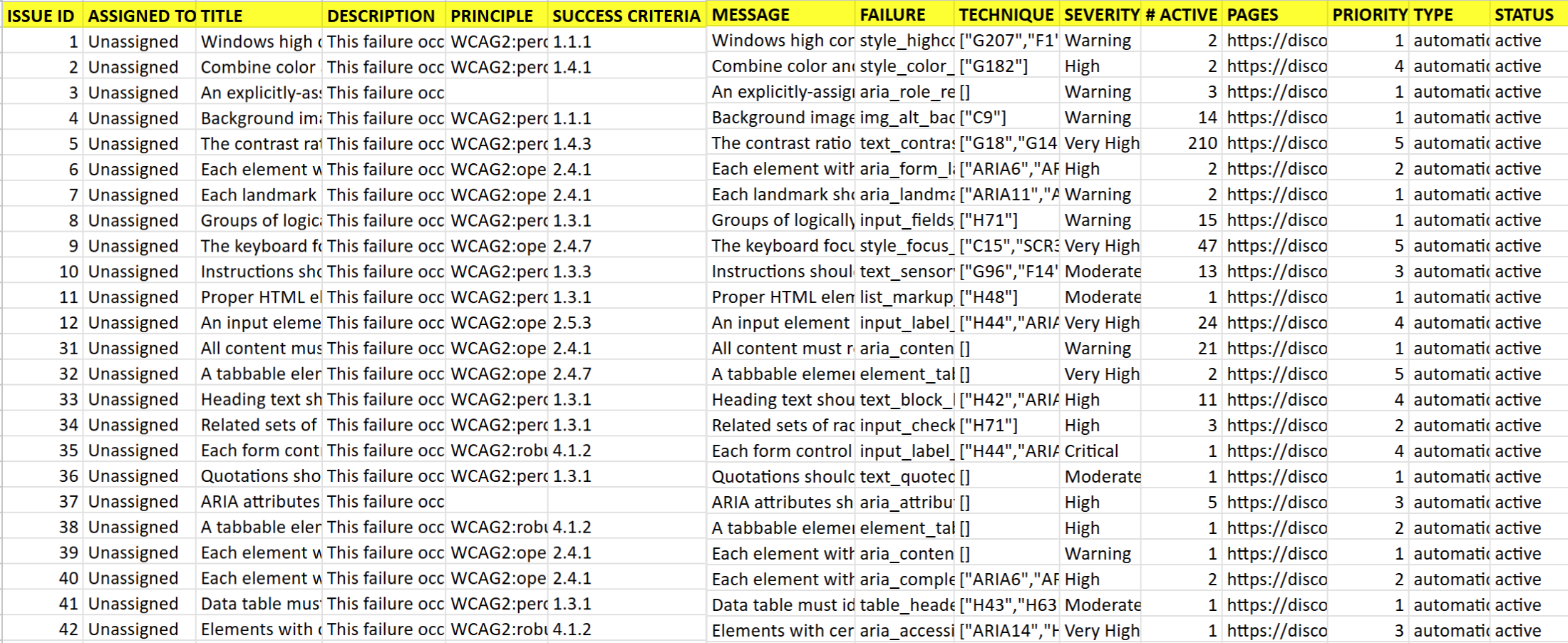Click title cell 'Groups of logic'
The width and height of the screenshot is (1568, 643).
[x=259, y=221]
